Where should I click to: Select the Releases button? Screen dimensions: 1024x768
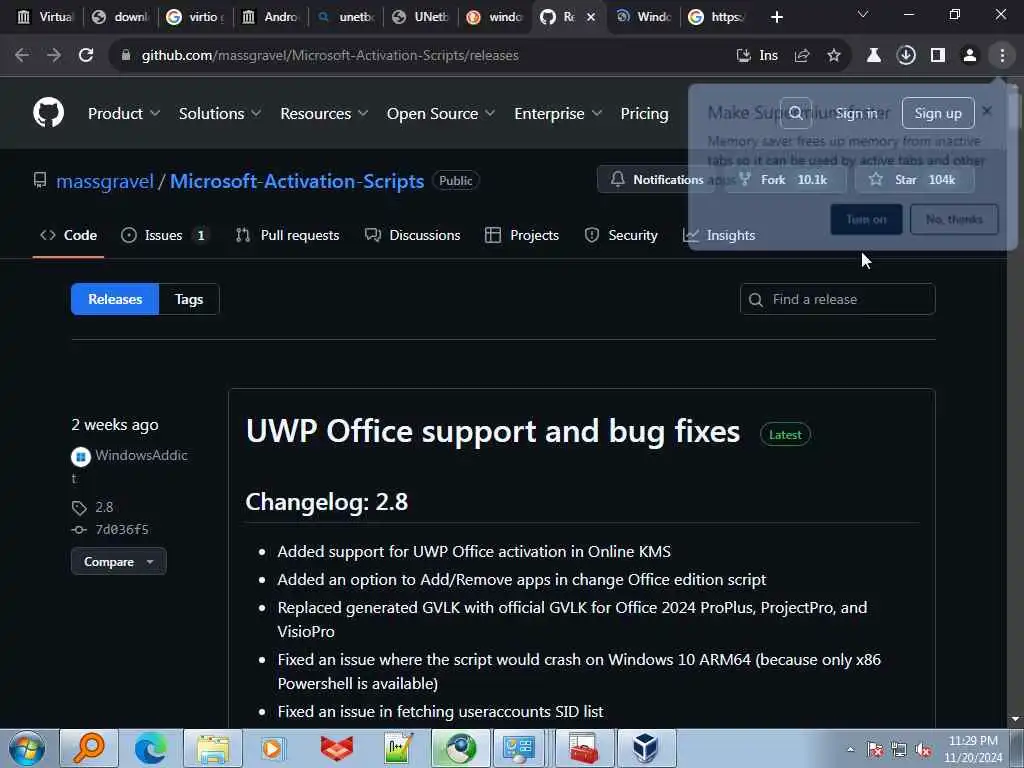click(115, 299)
